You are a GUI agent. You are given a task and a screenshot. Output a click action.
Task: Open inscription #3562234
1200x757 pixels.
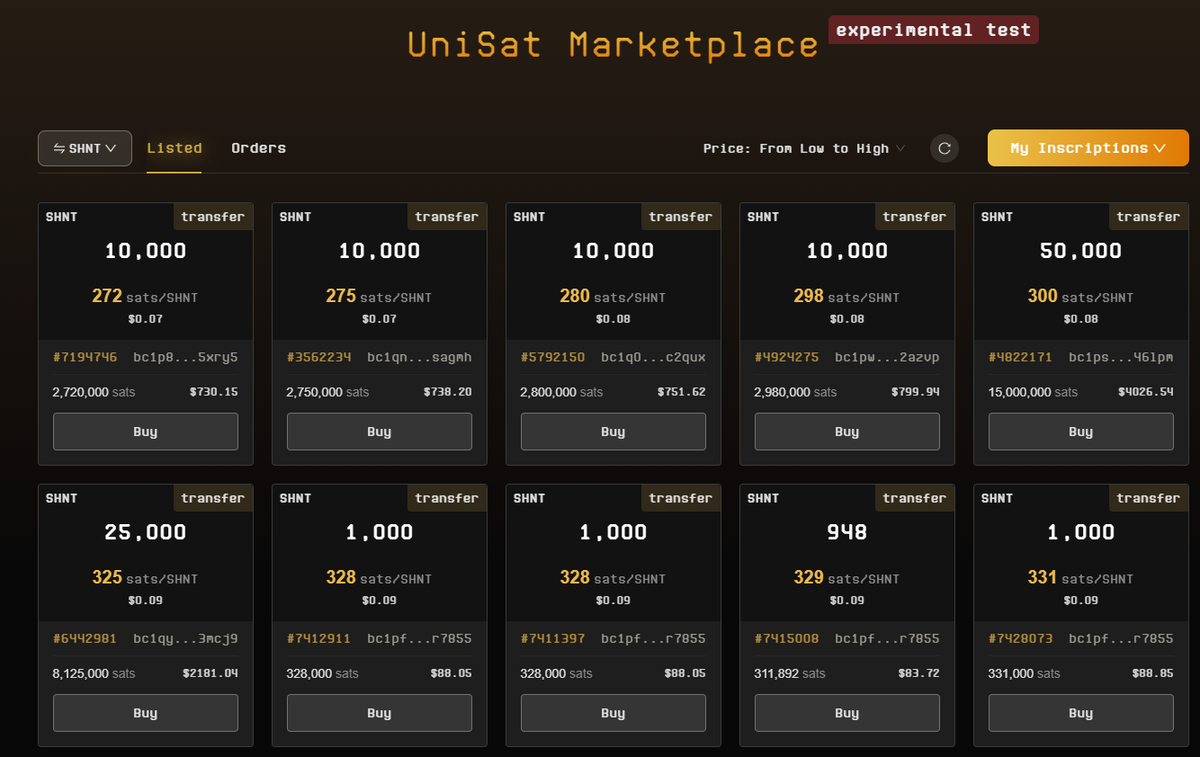pos(319,357)
